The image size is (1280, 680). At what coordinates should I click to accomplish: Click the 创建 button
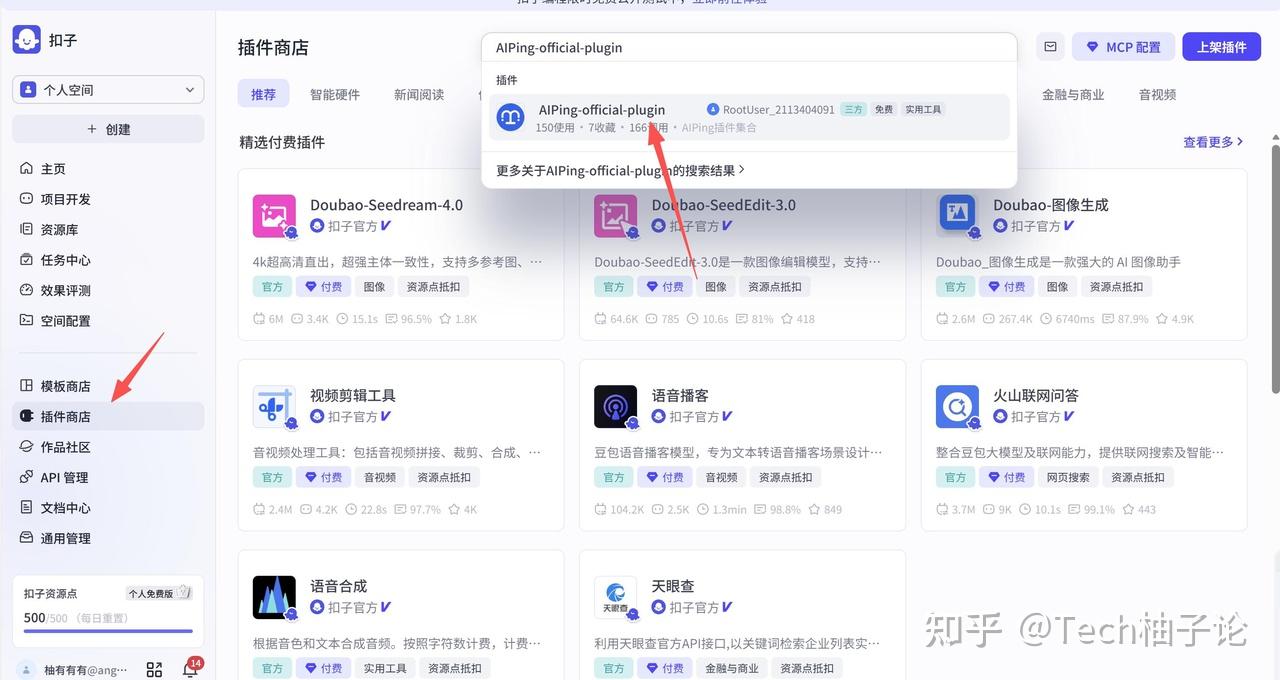pyautogui.click(x=108, y=129)
